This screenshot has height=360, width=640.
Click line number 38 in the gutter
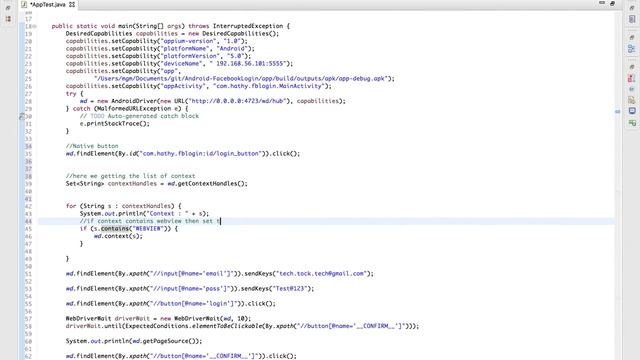pos(28,177)
